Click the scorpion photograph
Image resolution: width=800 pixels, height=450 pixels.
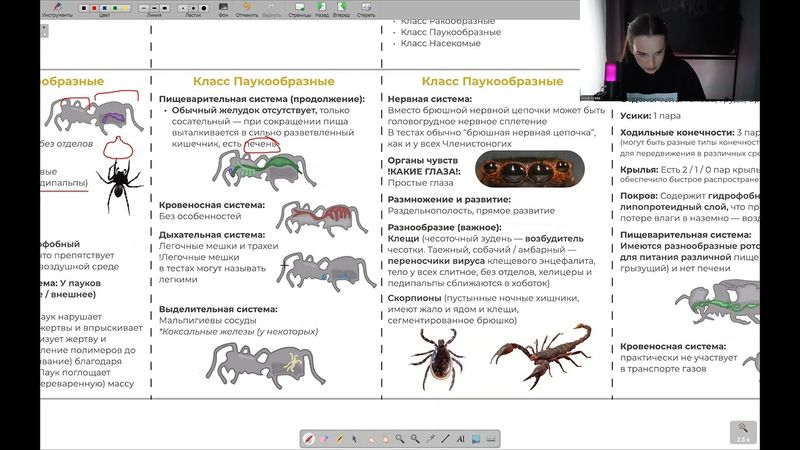541,356
